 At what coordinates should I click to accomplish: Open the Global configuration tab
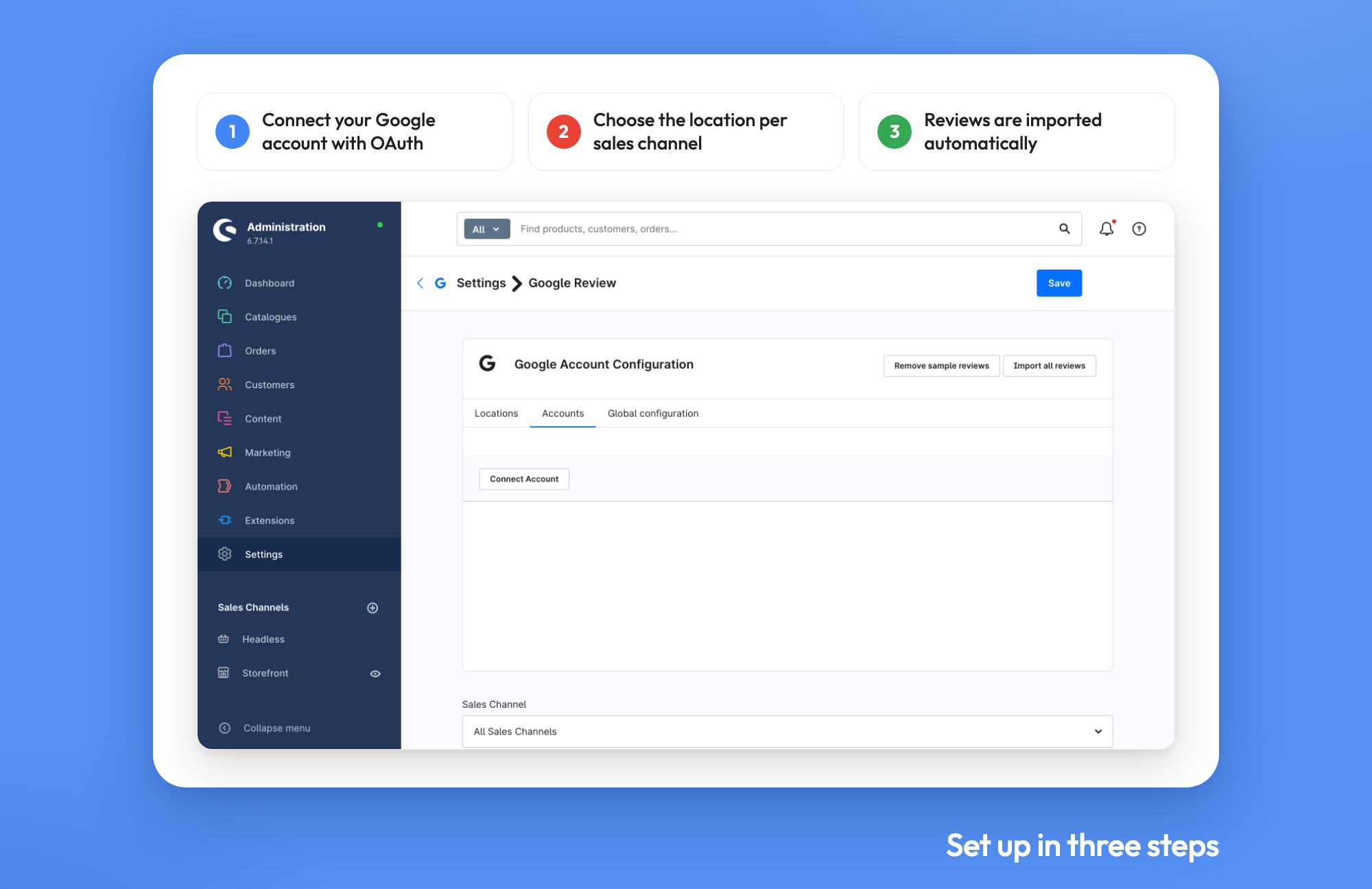coord(653,414)
